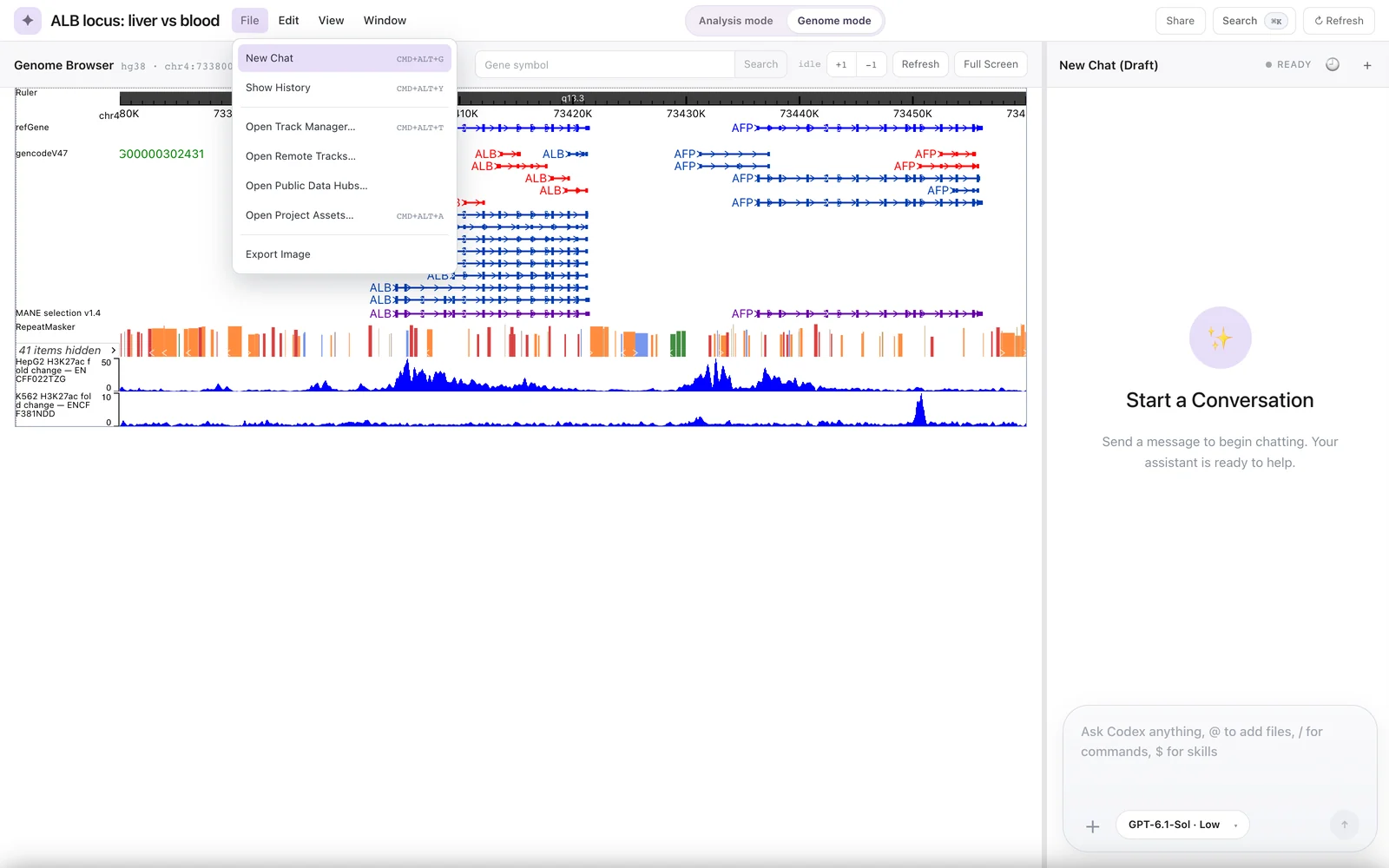This screenshot has width=1389, height=868.
Task: Click the K562 H3K27ac peak near 73450K
Action: 920,410
